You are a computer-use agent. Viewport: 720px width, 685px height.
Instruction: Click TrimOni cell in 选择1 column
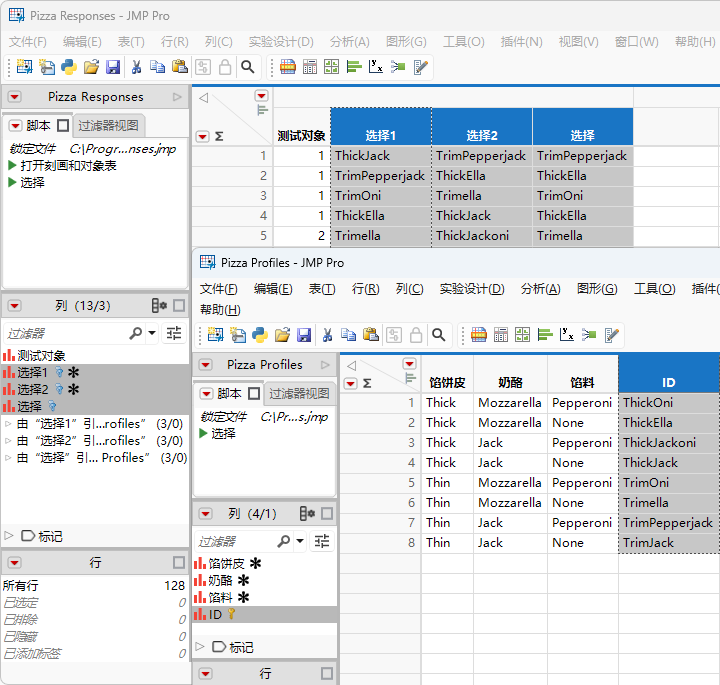pyautogui.click(x=381, y=196)
